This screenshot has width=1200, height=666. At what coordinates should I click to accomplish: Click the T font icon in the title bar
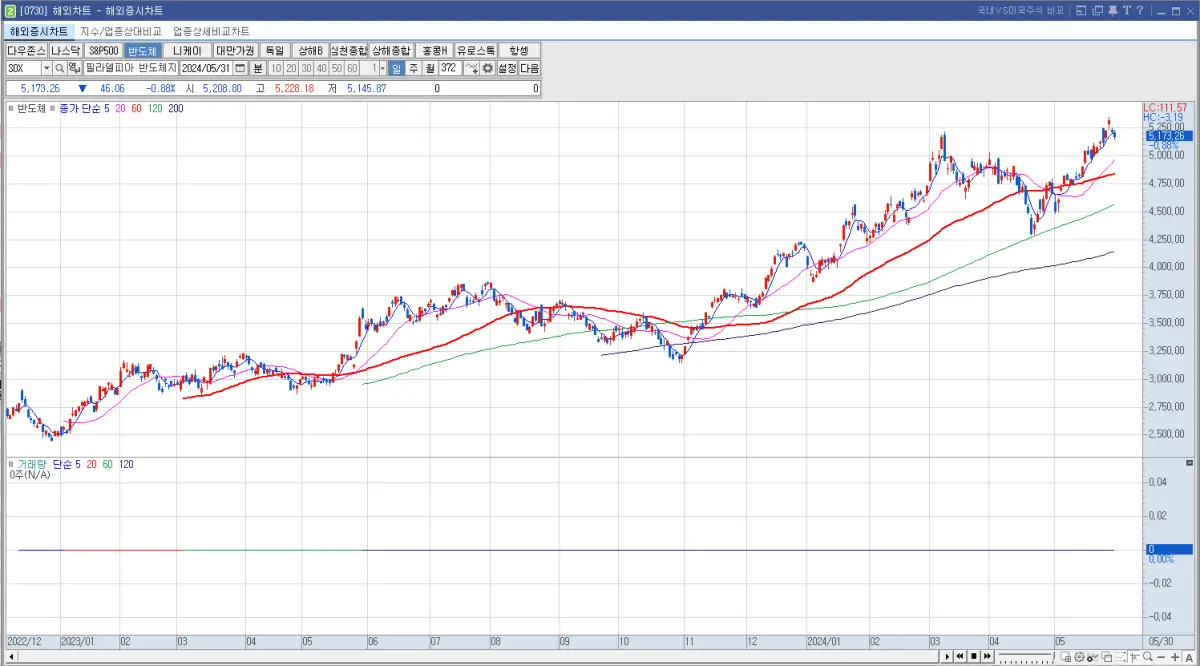pos(1127,10)
